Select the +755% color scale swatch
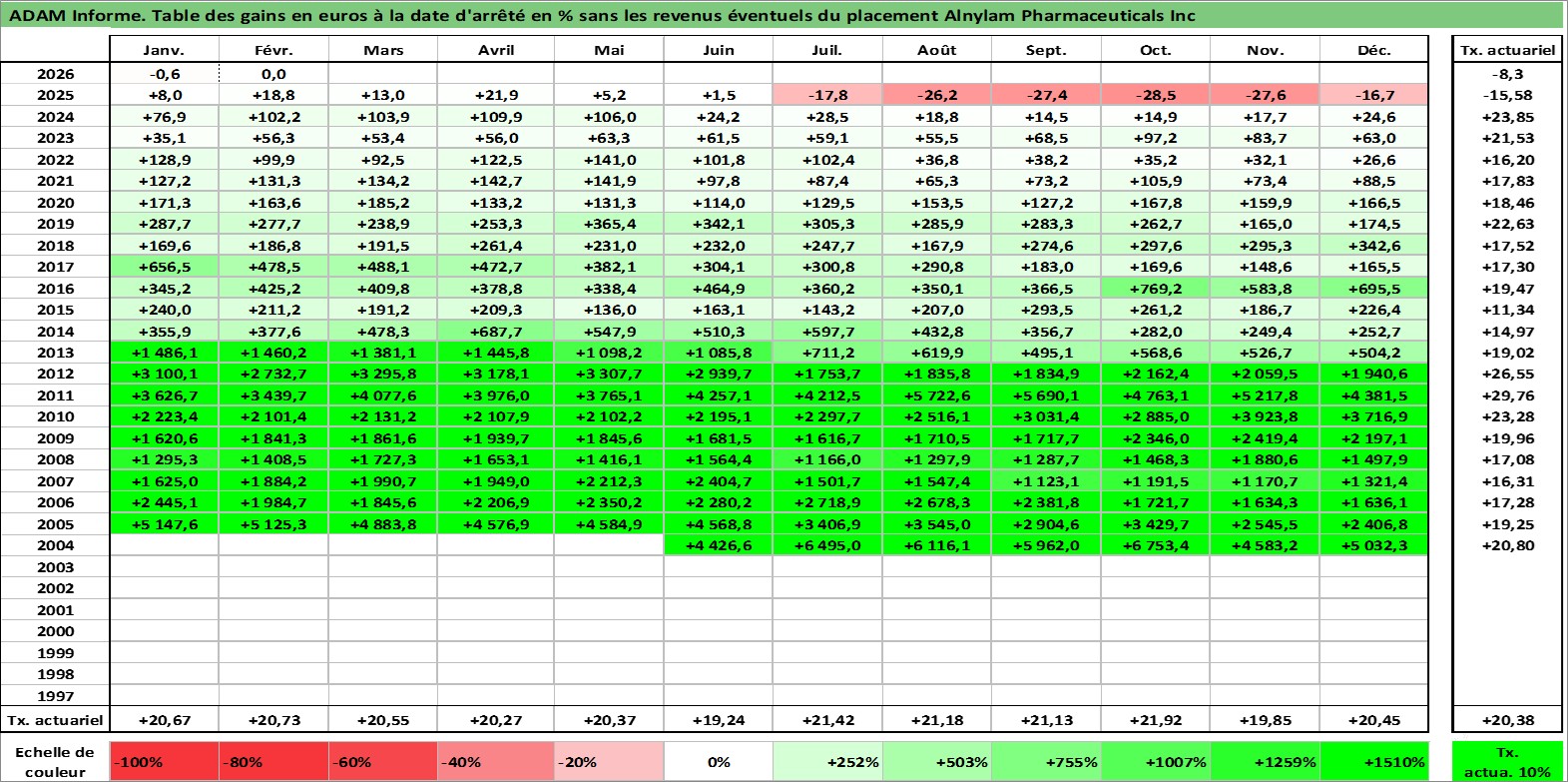The height and width of the screenshot is (782, 1568). [1046, 761]
